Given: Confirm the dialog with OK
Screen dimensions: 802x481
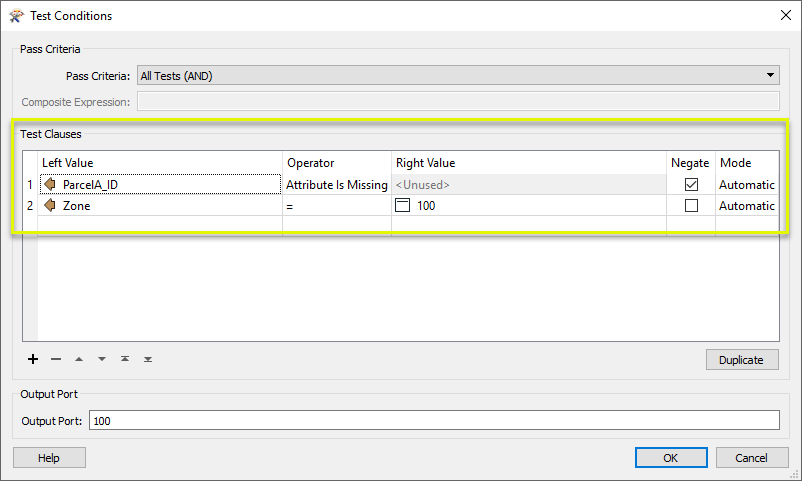Looking at the screenshot, I should click(x=671, y=457).
